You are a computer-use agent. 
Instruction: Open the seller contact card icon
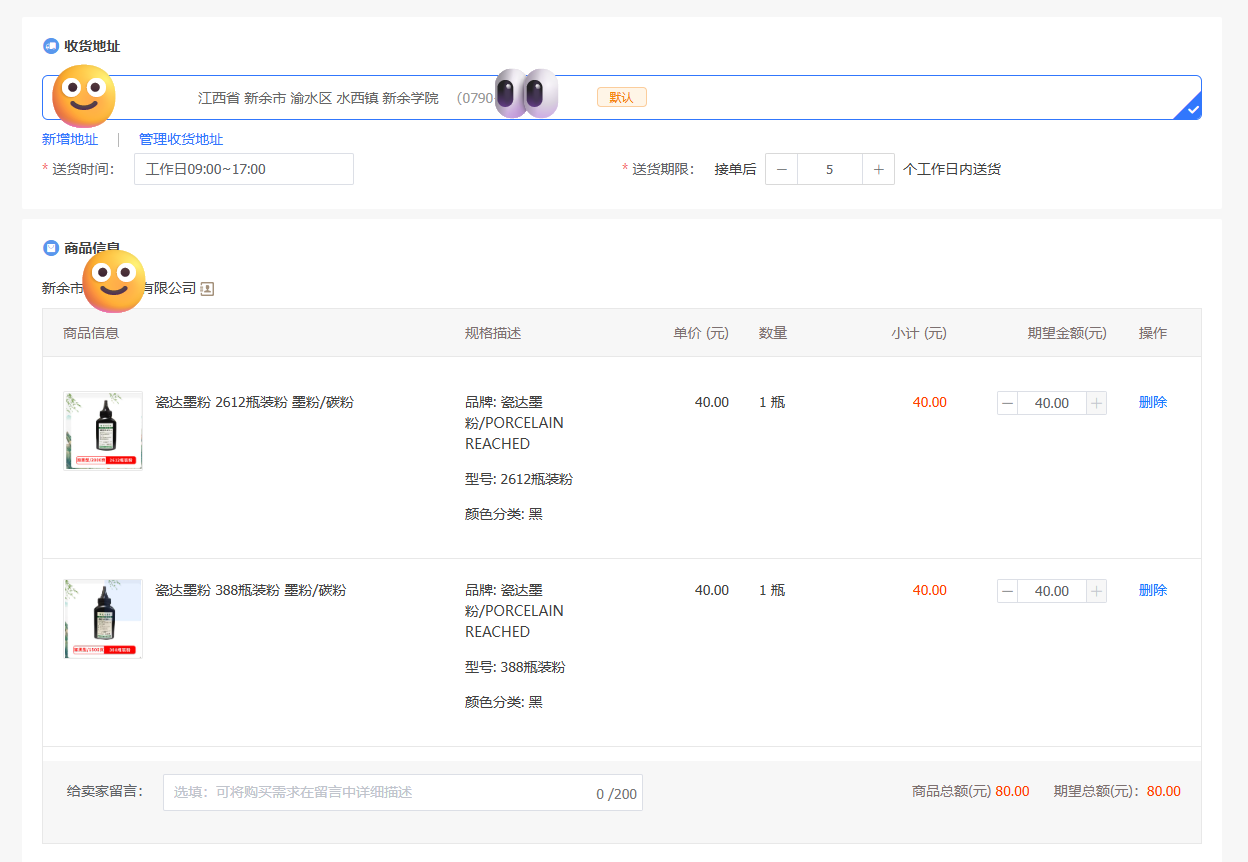point(207,289)
